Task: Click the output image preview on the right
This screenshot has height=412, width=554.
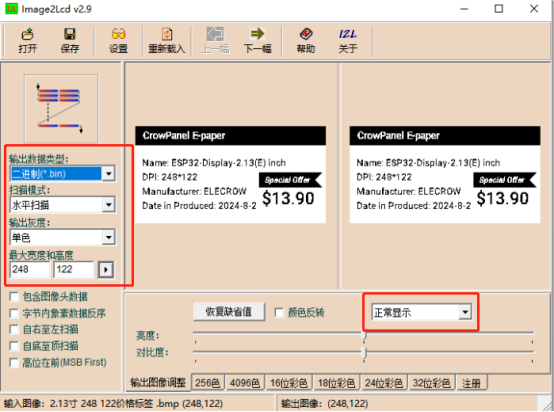Action: pos(445,175)
